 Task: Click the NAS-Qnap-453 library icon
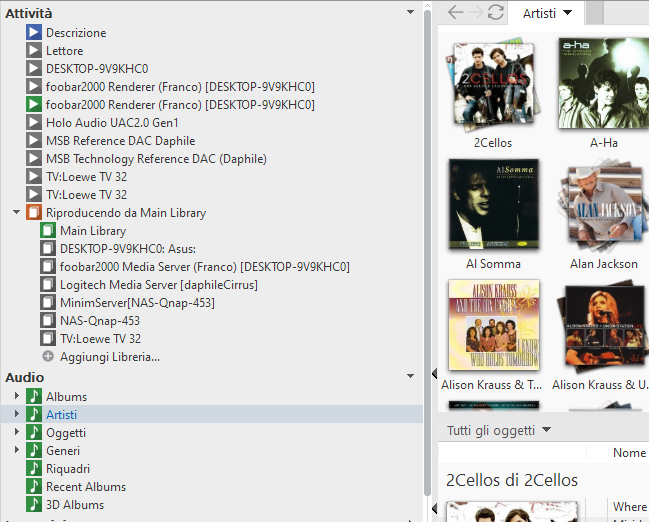tap(48, 320)
